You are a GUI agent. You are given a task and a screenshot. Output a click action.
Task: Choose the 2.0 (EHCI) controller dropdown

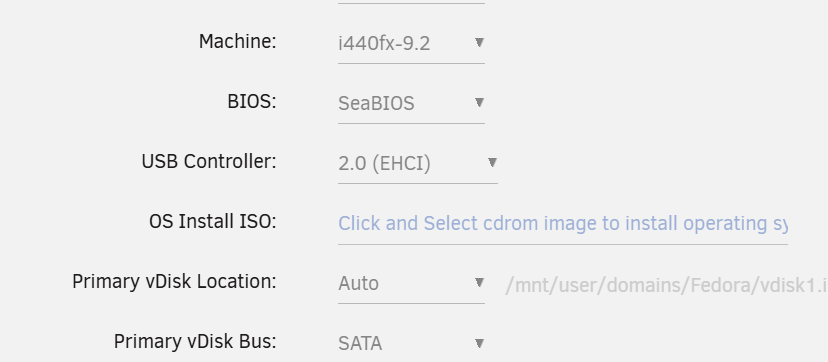click(x=418, y=164)
